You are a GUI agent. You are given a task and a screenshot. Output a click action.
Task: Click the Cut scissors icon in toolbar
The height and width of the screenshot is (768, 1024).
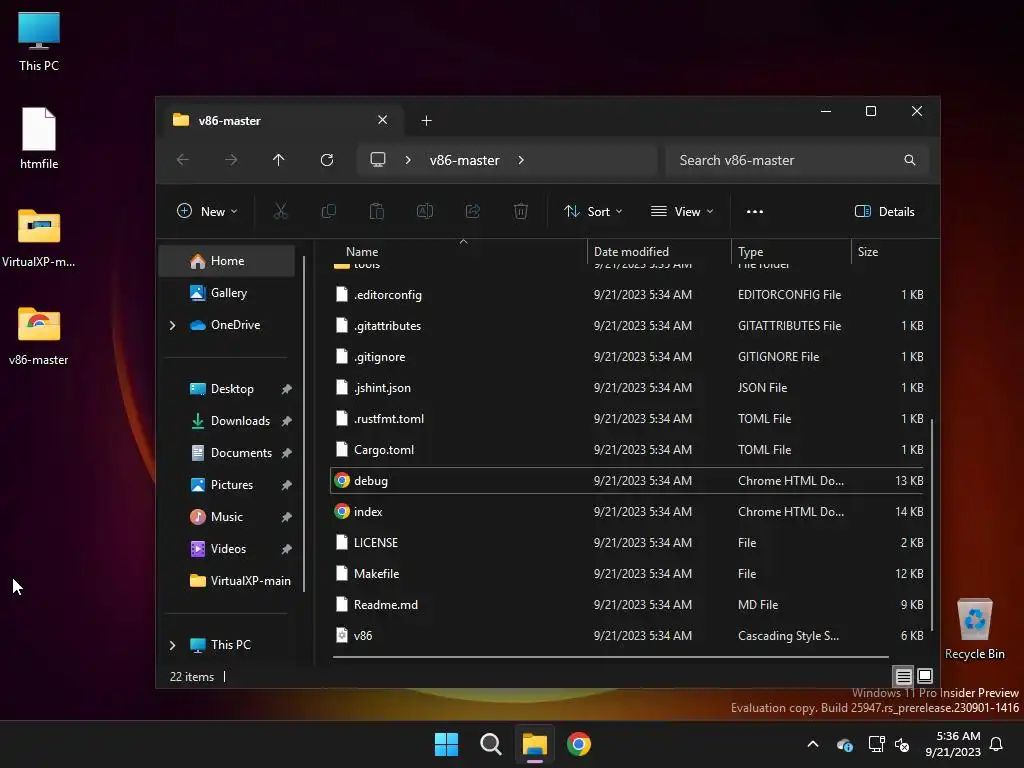pyautogui.click(x=280, y=211)
